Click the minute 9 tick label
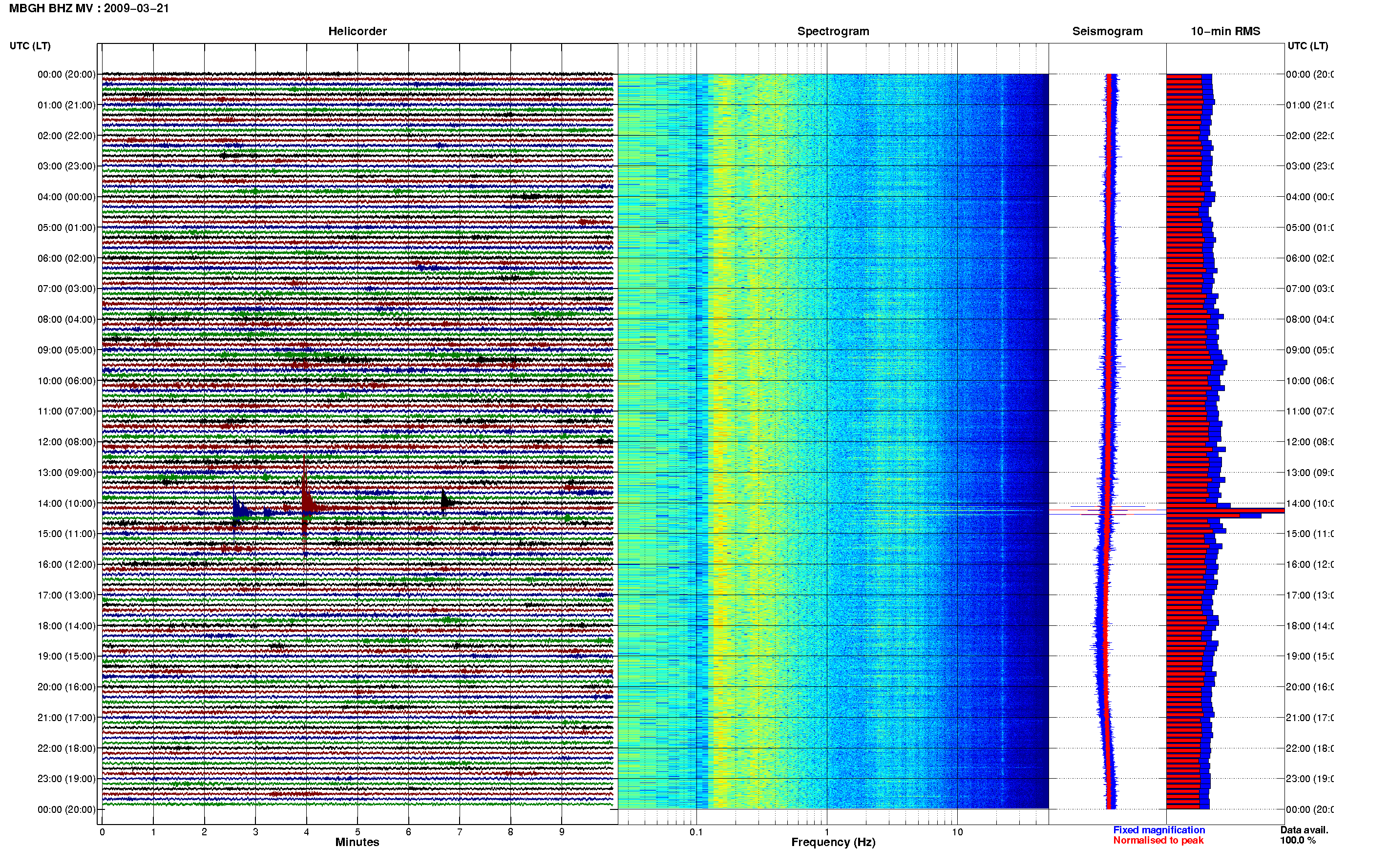1389x868 pixels. point(562,832)
